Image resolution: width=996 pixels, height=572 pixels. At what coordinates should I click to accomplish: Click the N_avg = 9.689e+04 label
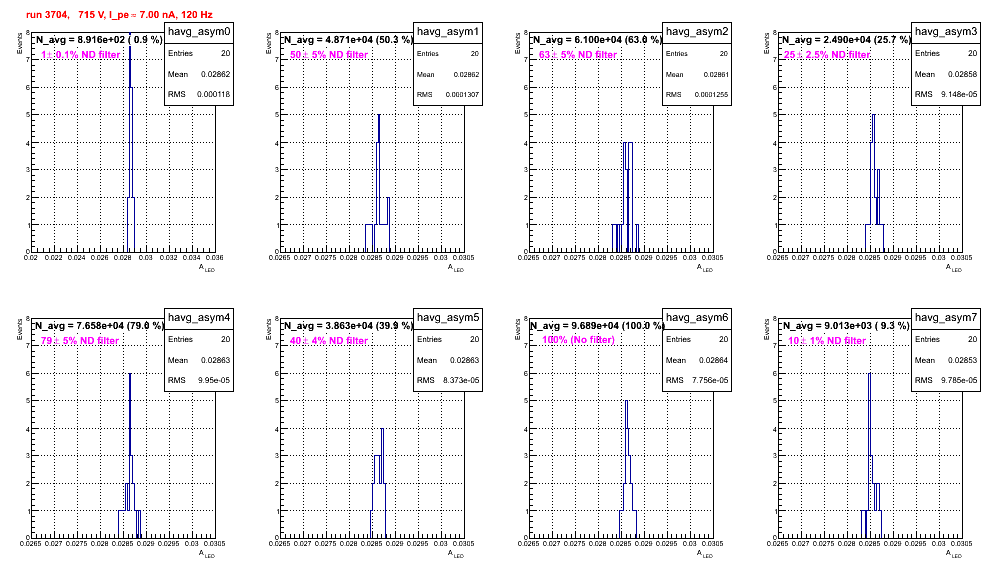[x=597, y=325]
